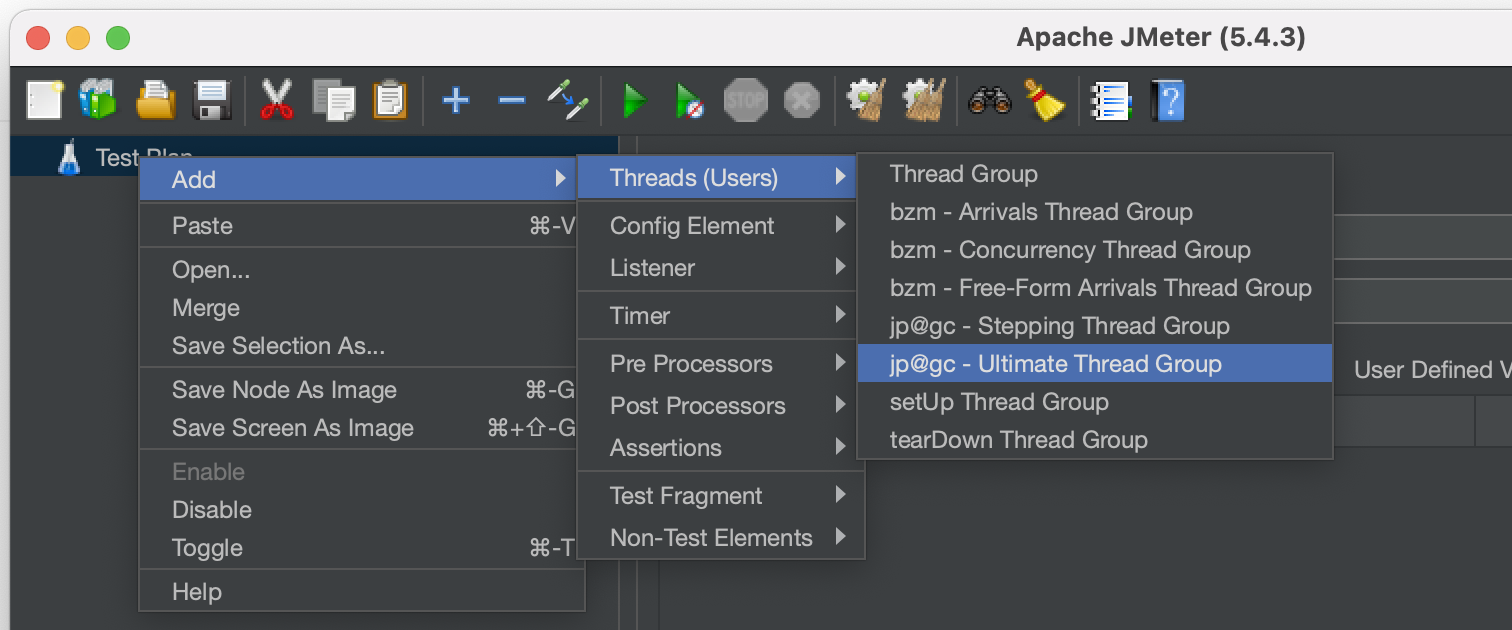Click the Shutdown gray X icon
The image size is (1512, 630).
point(801,100)
